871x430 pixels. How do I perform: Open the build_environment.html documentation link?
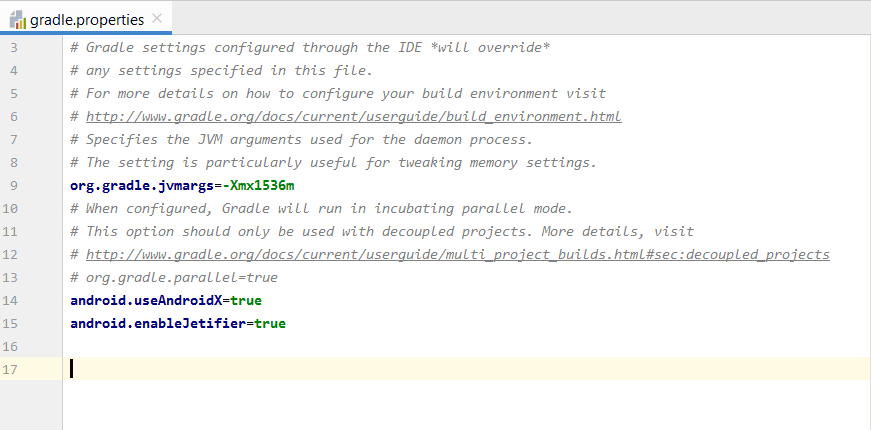pyautogui.click(x=353, y=116)
